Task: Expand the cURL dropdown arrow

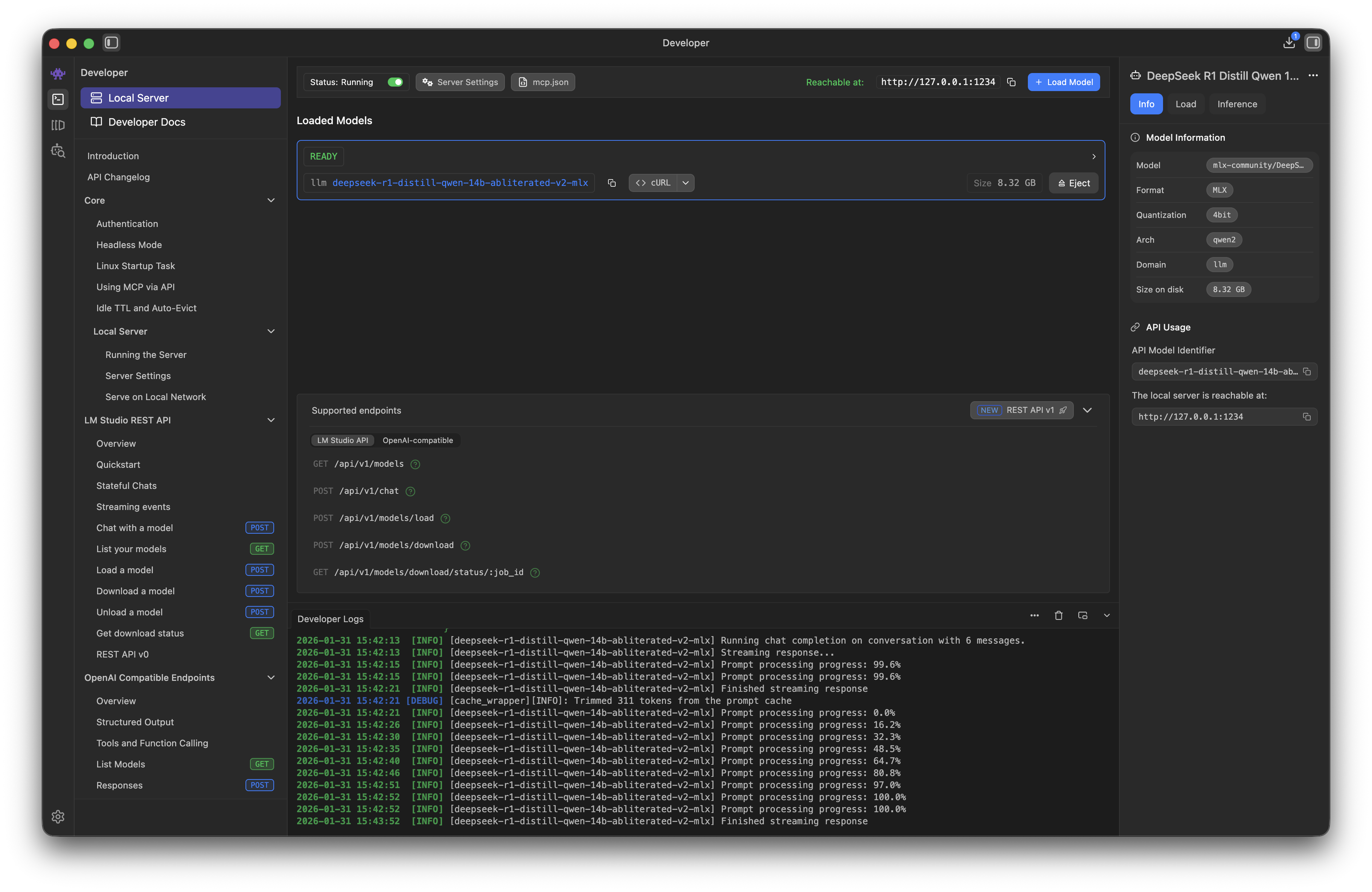Action: click(x=685, y=183)
